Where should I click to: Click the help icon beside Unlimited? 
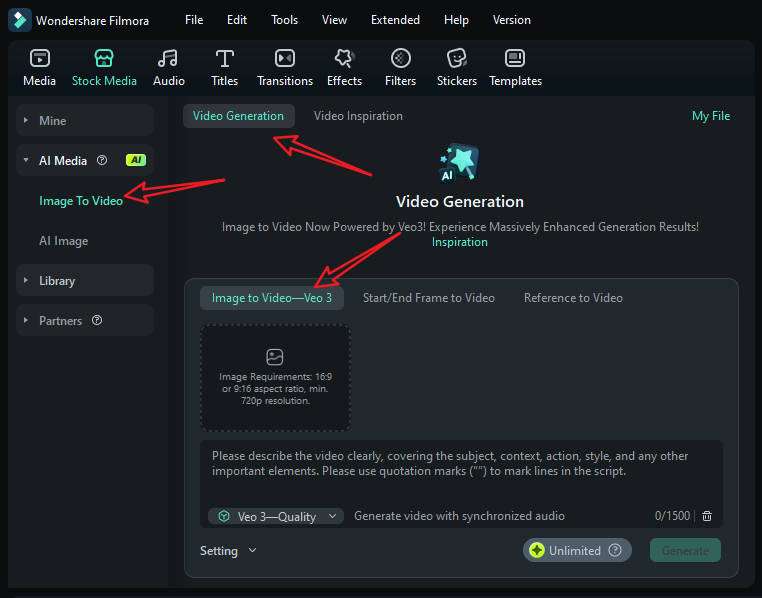click(615, 550)
